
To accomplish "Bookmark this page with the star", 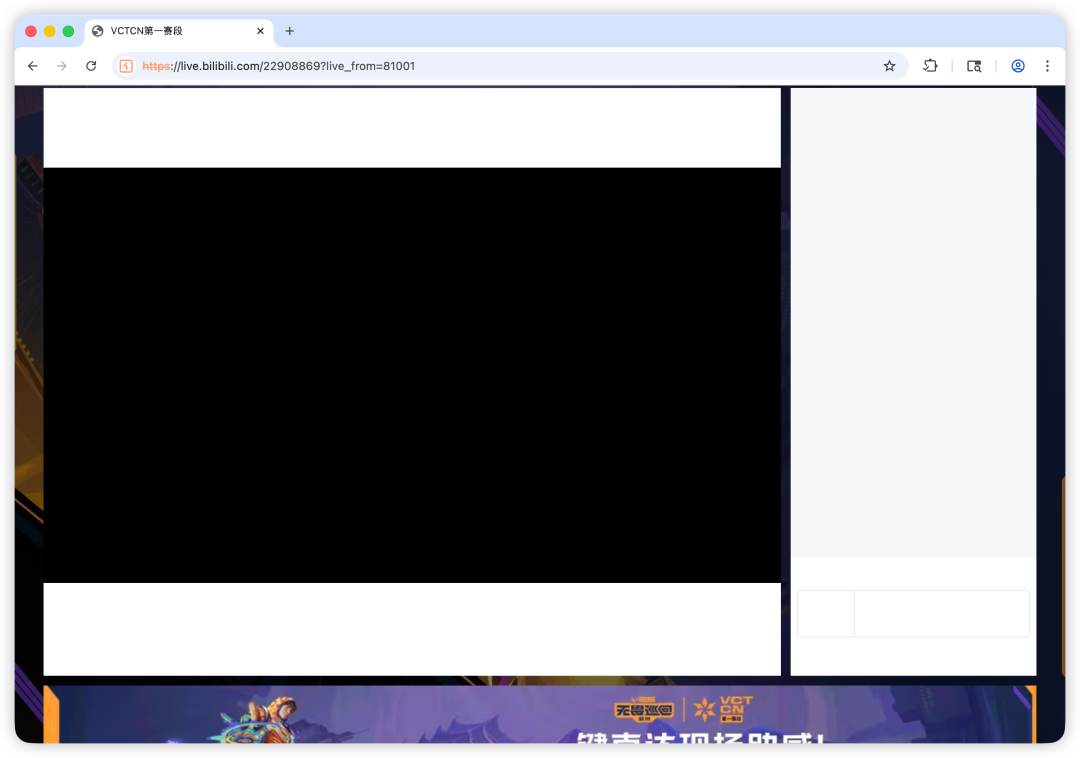I will click(889, 66).
